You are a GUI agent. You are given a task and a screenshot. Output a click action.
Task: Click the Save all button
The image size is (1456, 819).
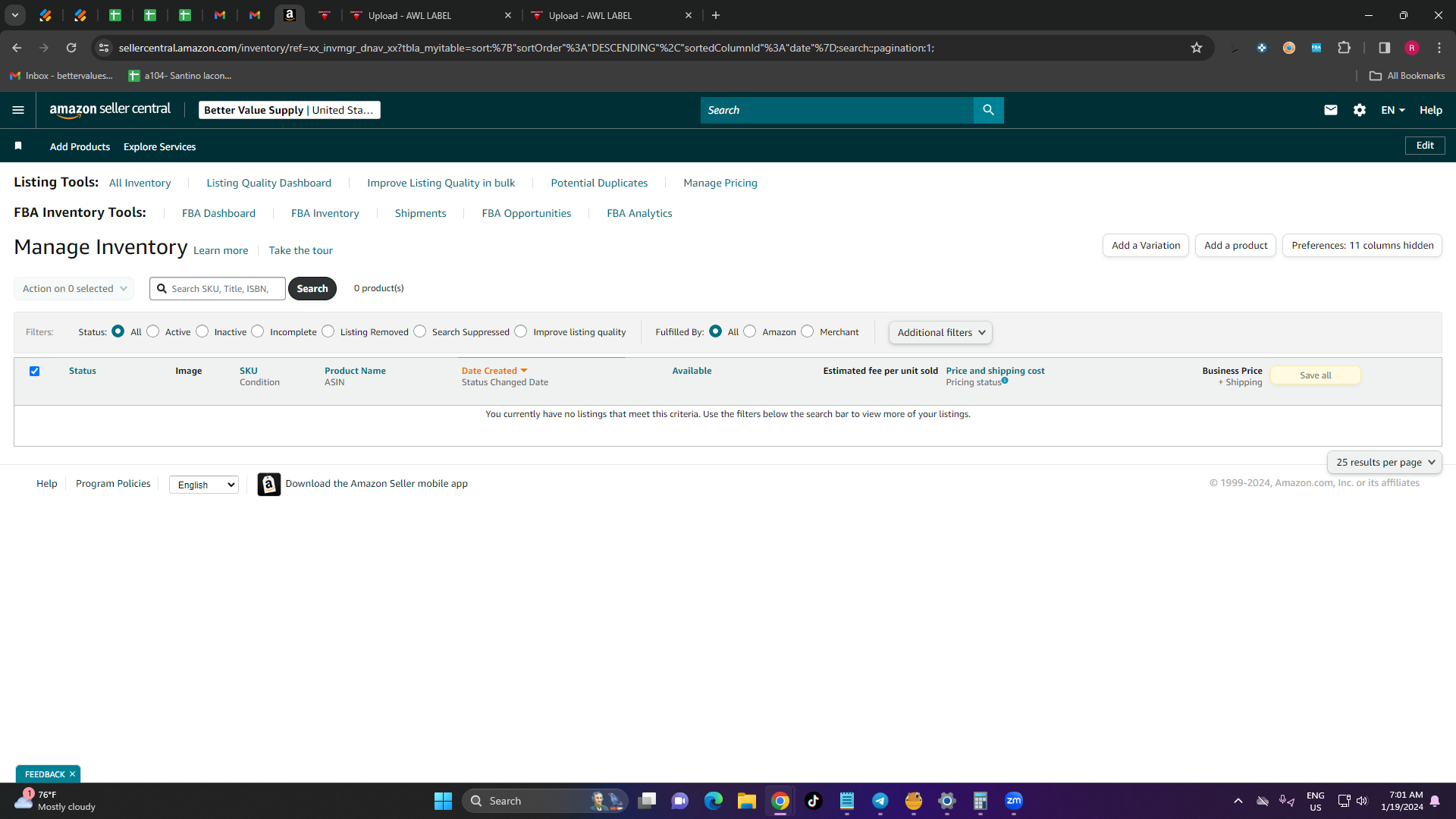point(1315,375)
